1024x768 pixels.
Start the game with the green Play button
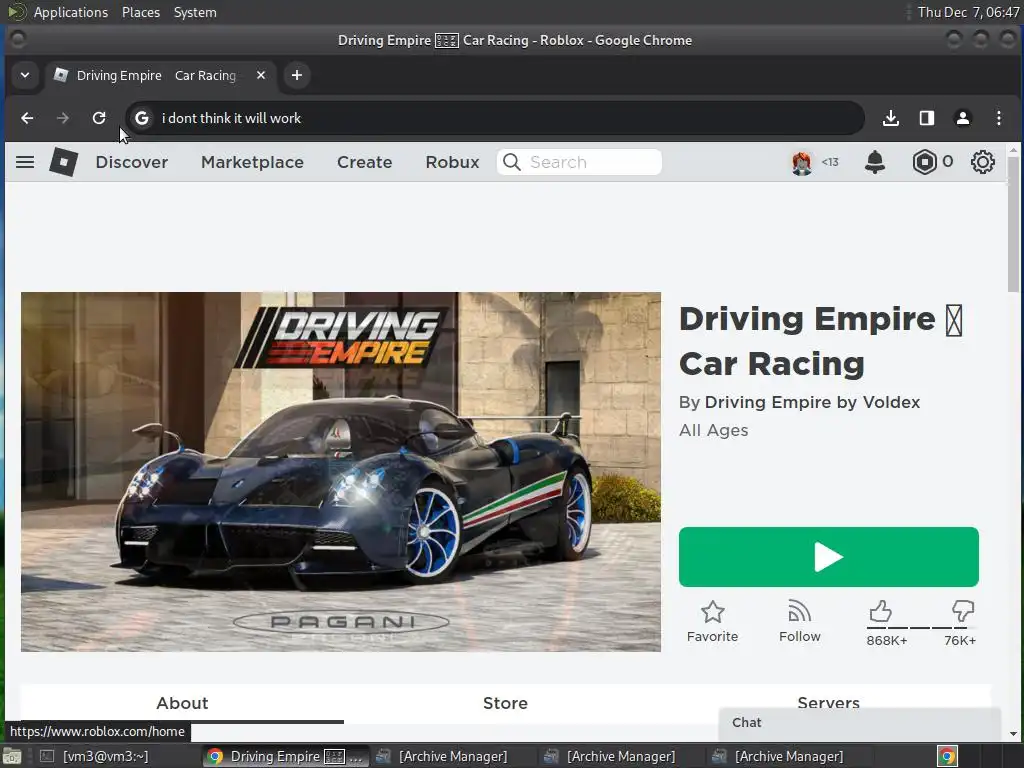coord(828,557)
